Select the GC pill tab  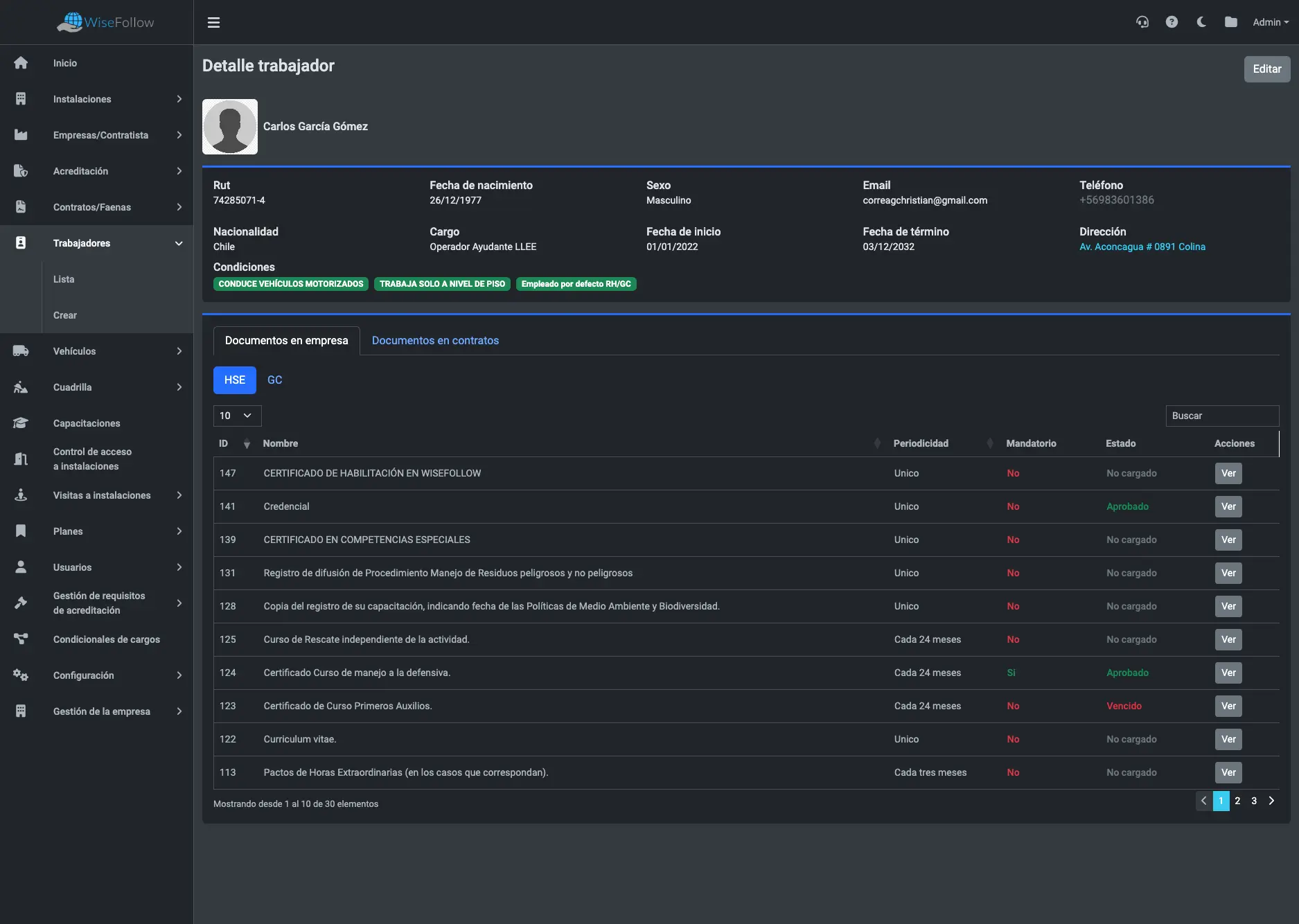coord(274,380)
